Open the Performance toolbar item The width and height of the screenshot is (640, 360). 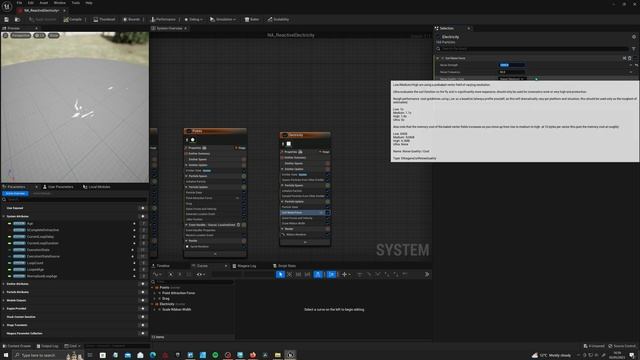[x=163, y=19]
